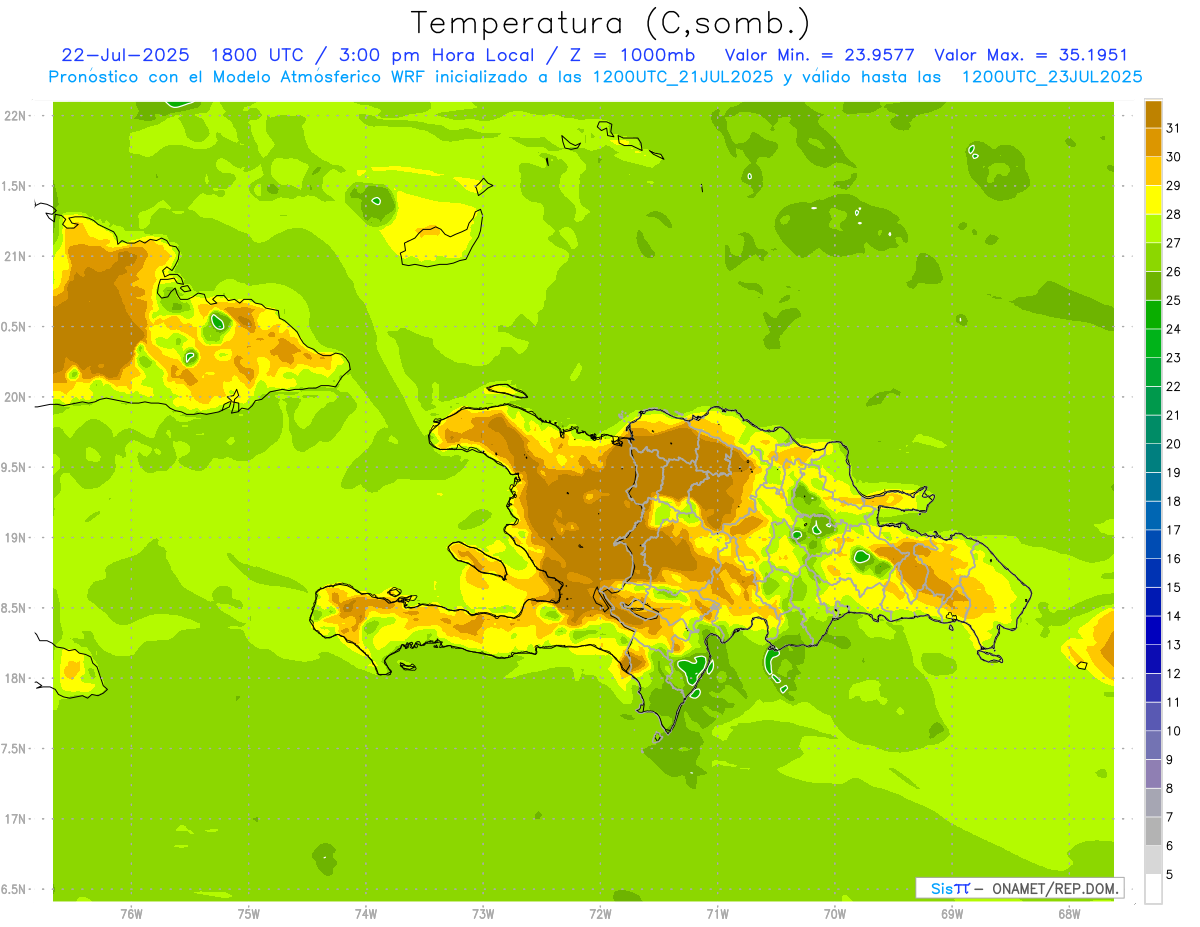Screen dimensions: 1200x927
Task: Select initialization stamp '1200UTC_21JUL2025'
Action: [x=683, y=77]
